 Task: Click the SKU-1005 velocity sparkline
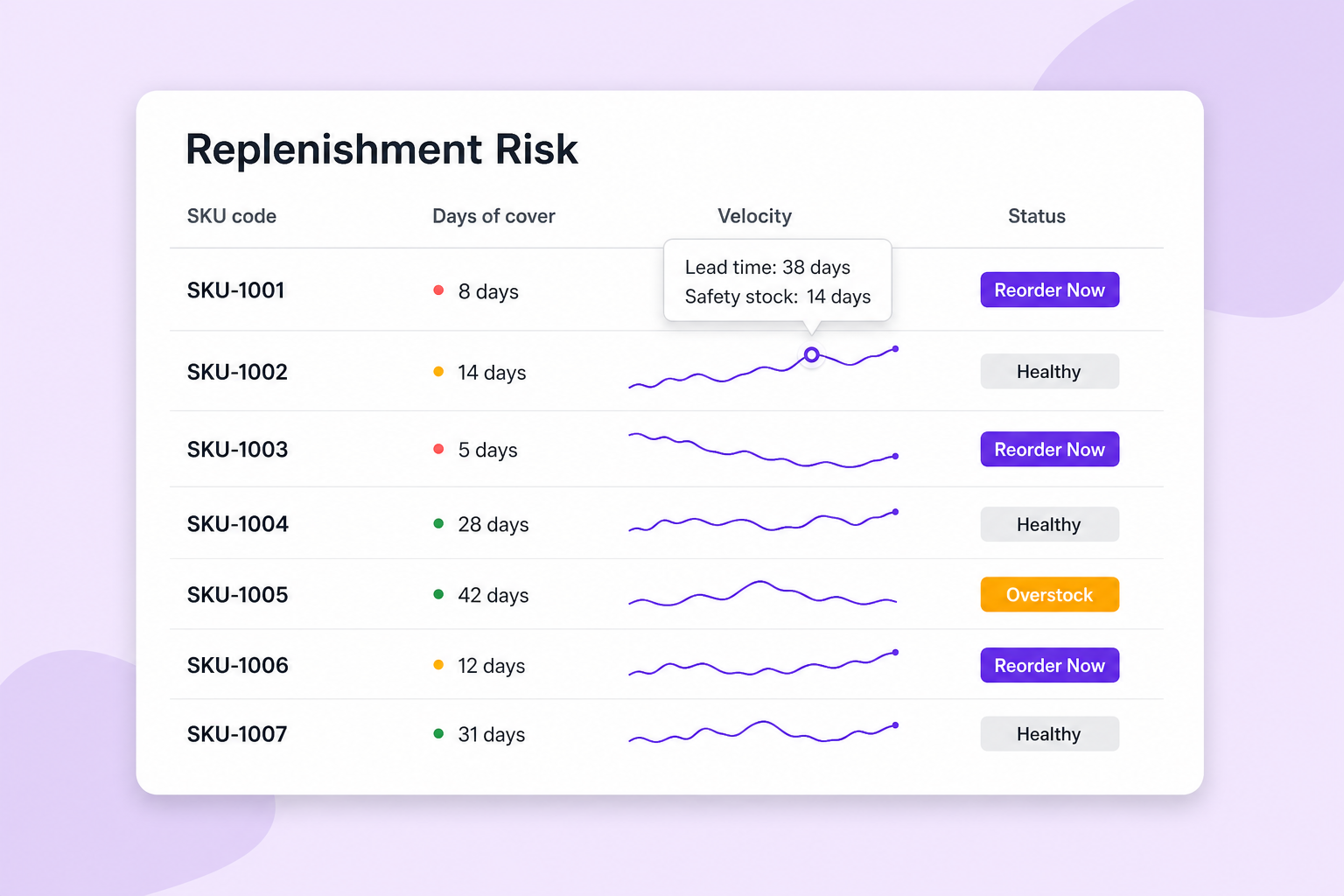763,594
